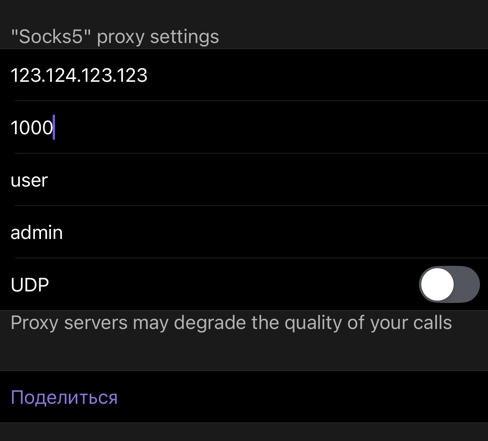Tap the Поделиться share link
488x441 pixels.
64,397
